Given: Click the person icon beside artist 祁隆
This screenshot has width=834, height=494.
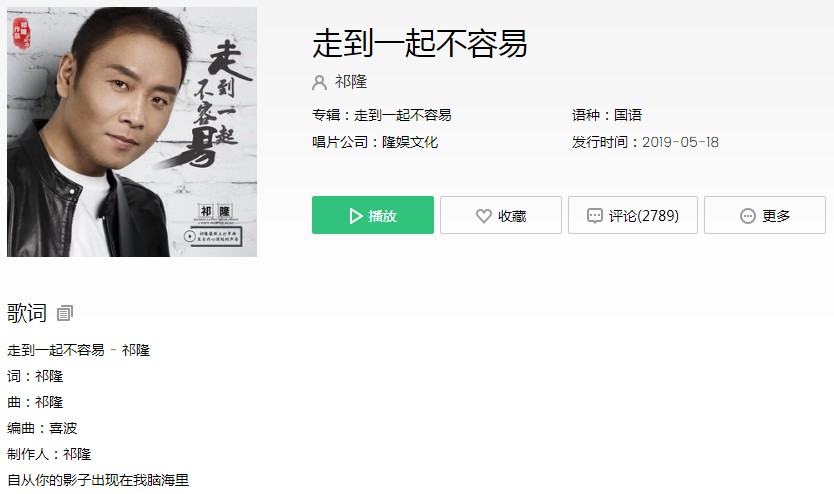Looking at the screenshot, I should 319,82.
